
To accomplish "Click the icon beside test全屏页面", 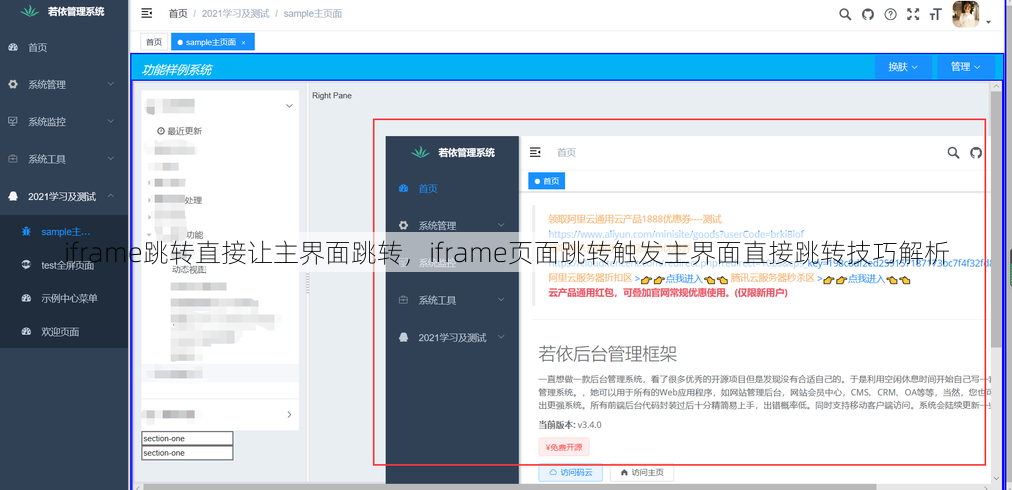I will pos(26,265).
